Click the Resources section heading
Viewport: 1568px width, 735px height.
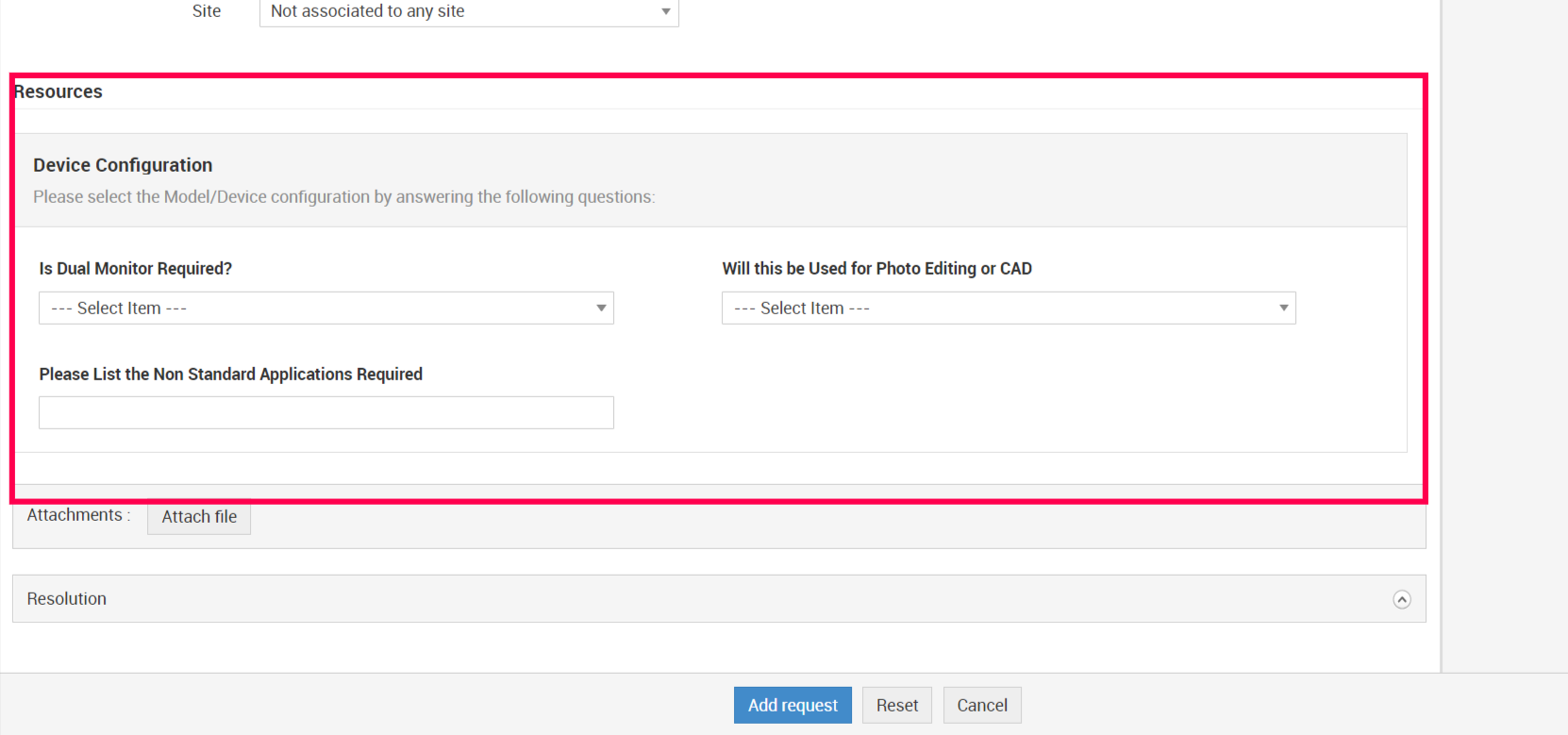click(x=58, y=92)
